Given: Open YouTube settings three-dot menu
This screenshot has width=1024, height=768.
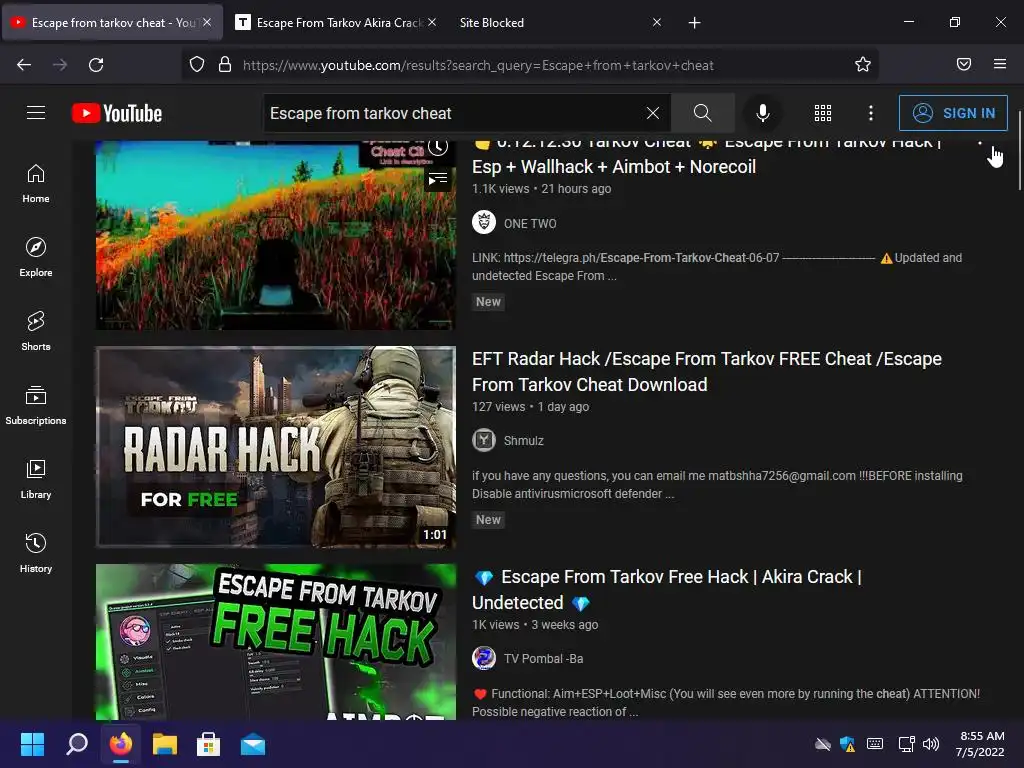Looking at the screenshot, I should 871,113.
